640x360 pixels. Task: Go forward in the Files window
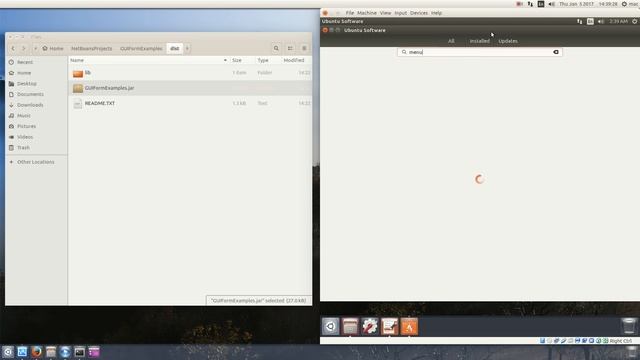click(24, 48)
